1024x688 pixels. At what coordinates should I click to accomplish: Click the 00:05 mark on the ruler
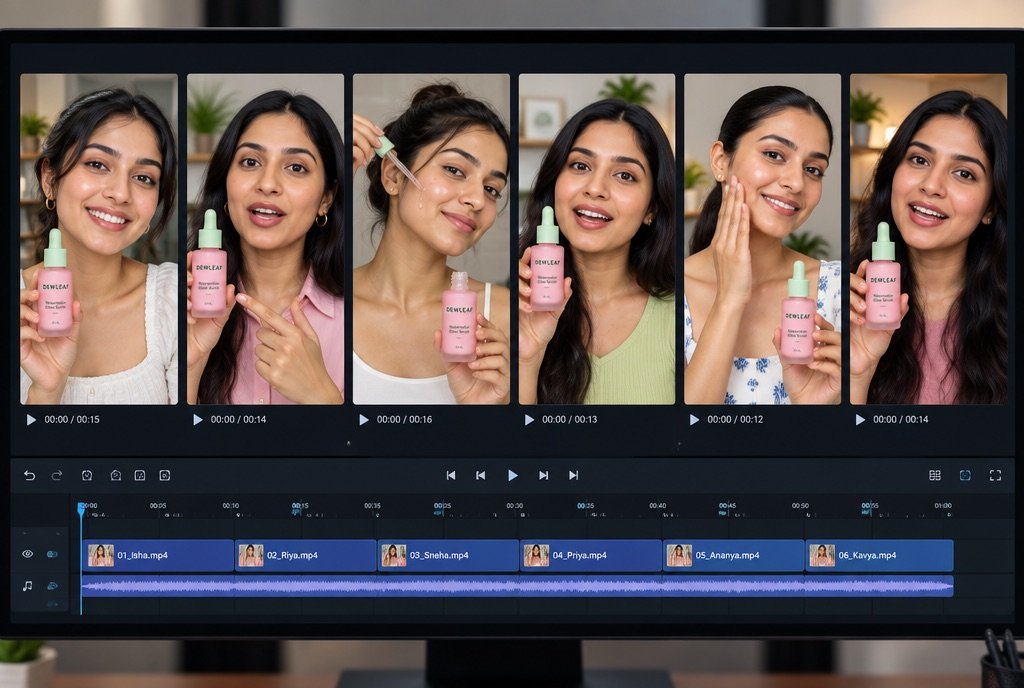[157, 505]
